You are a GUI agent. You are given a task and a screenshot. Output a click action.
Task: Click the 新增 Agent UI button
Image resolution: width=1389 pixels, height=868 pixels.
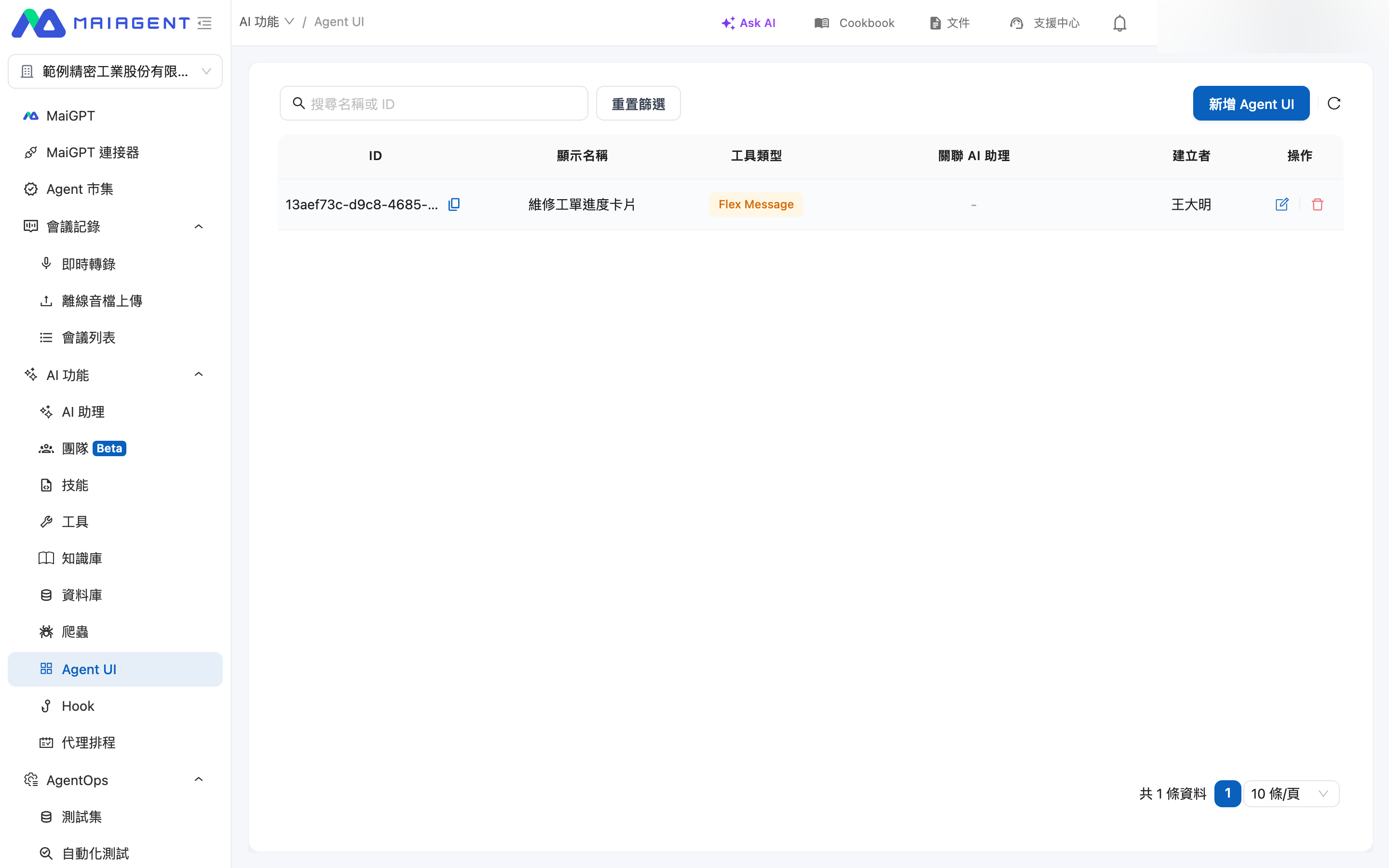click(1251, 103)
